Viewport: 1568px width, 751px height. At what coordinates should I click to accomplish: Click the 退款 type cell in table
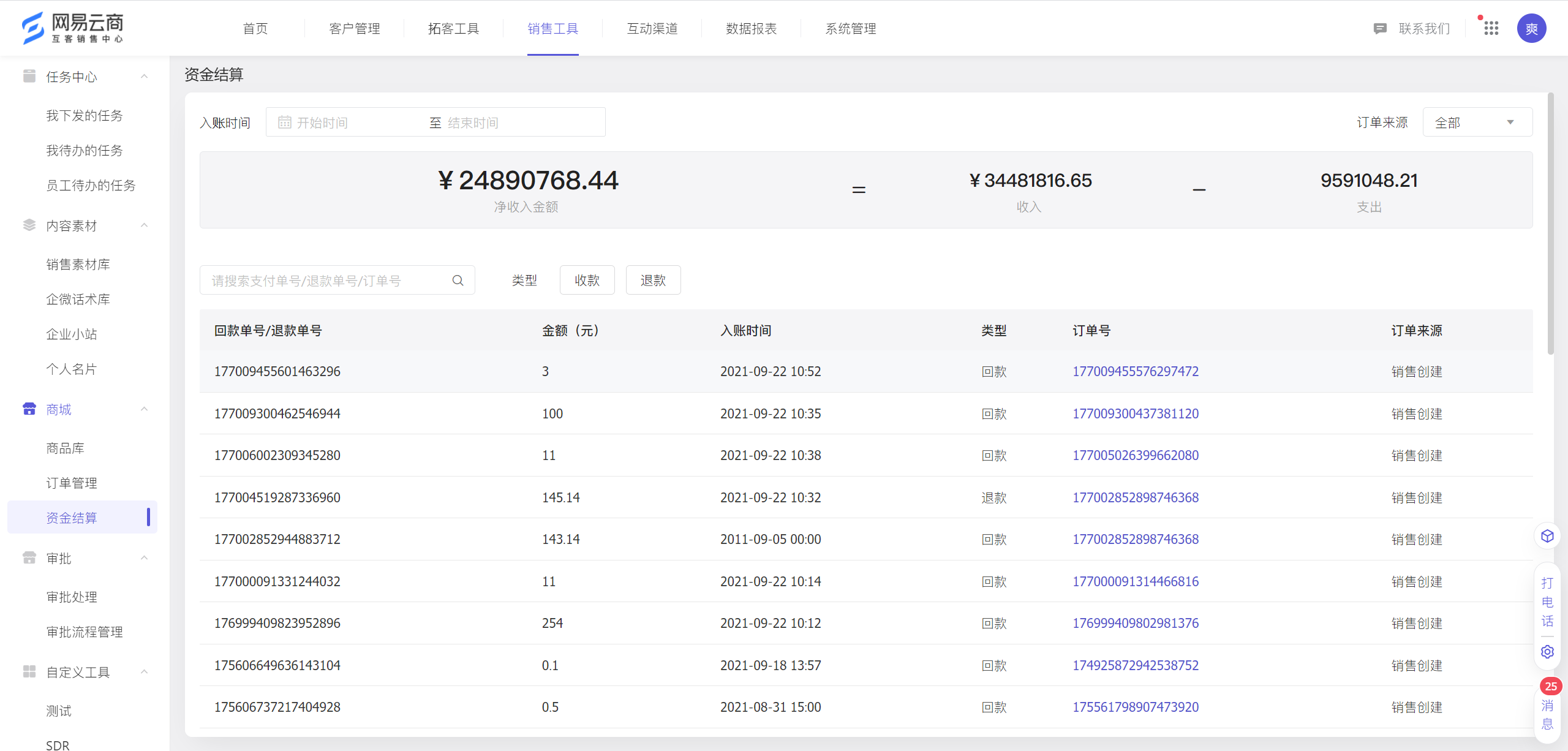993,497
